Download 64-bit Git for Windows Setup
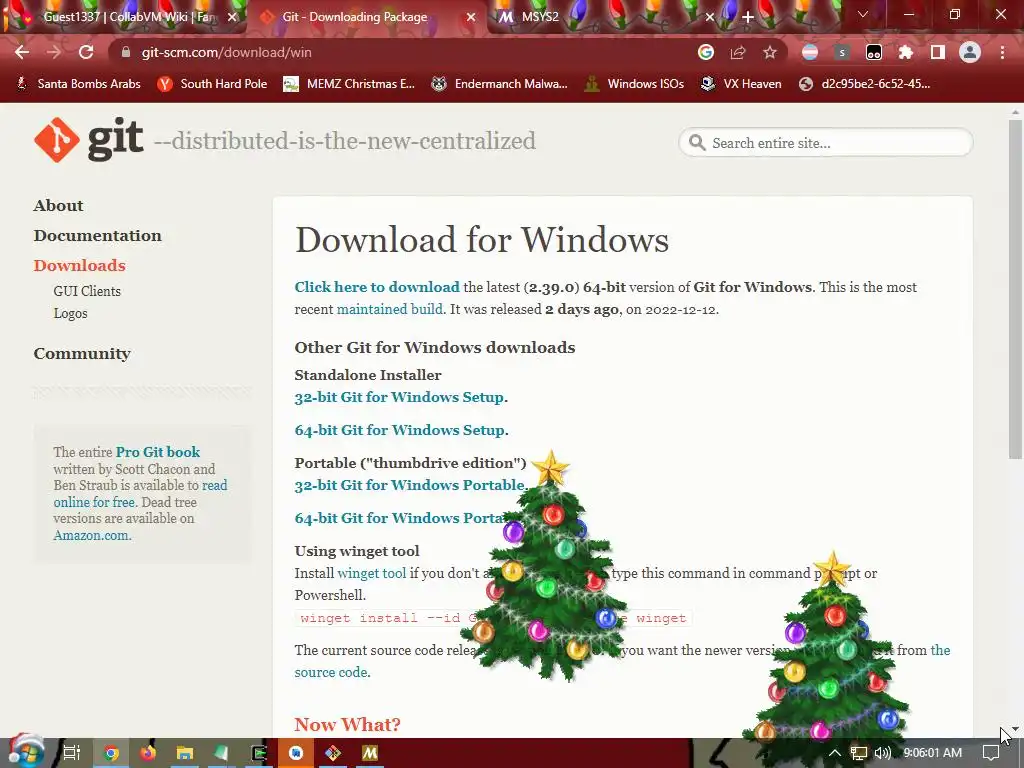This screenshot has width=1024, height=768. tap(400, 430)
